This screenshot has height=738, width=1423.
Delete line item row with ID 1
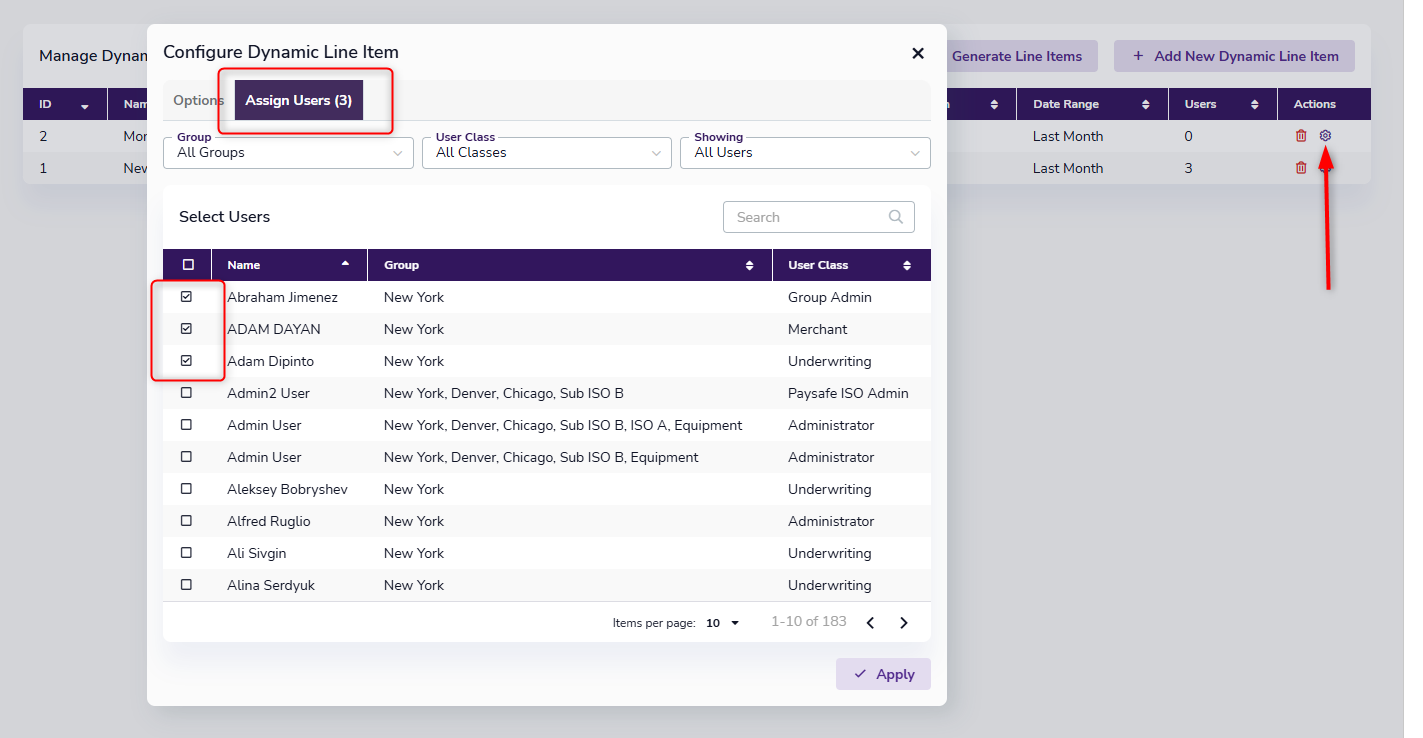tap(1301, 168)
